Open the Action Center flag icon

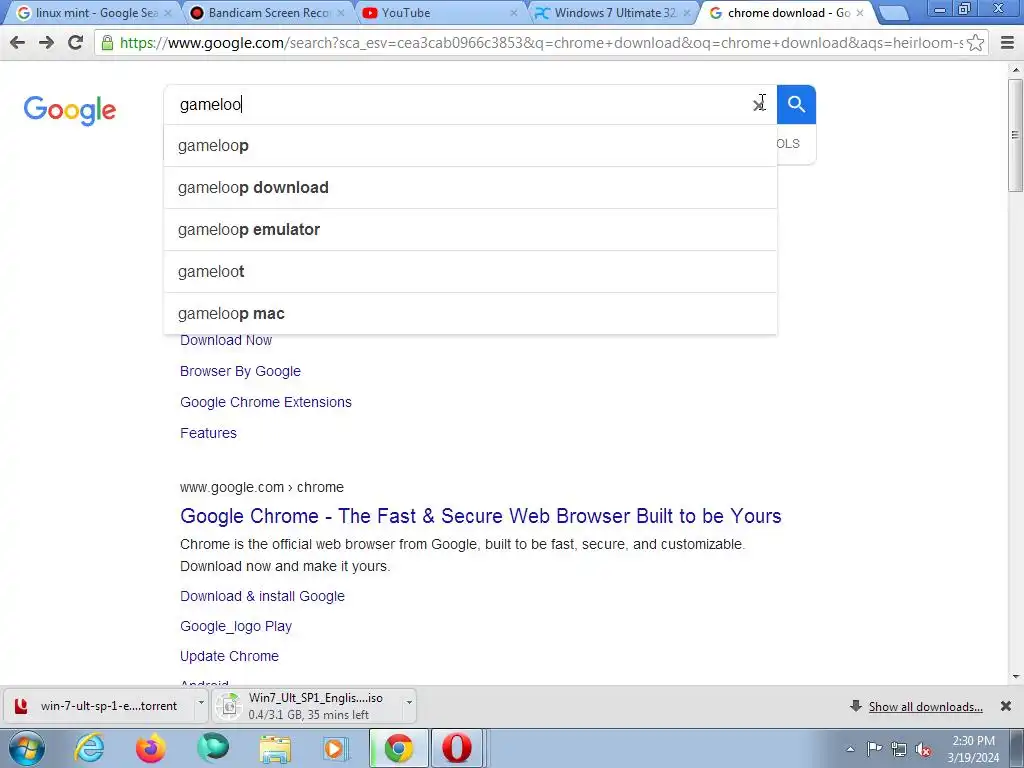(x=874, y=749)
